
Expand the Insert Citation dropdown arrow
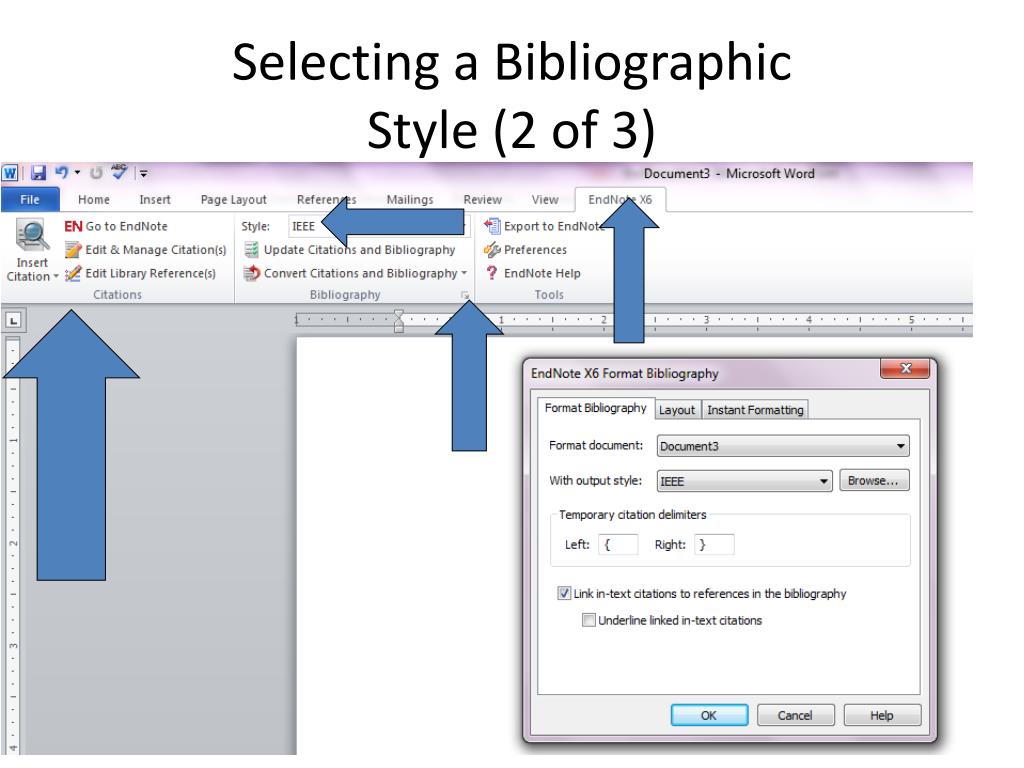[x=56, y=276]
